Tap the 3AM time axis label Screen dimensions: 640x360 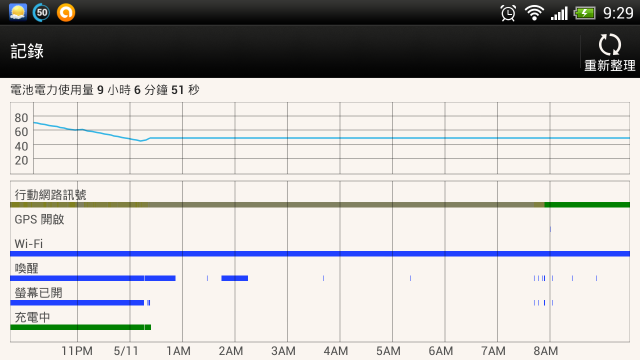pos(283,351)
